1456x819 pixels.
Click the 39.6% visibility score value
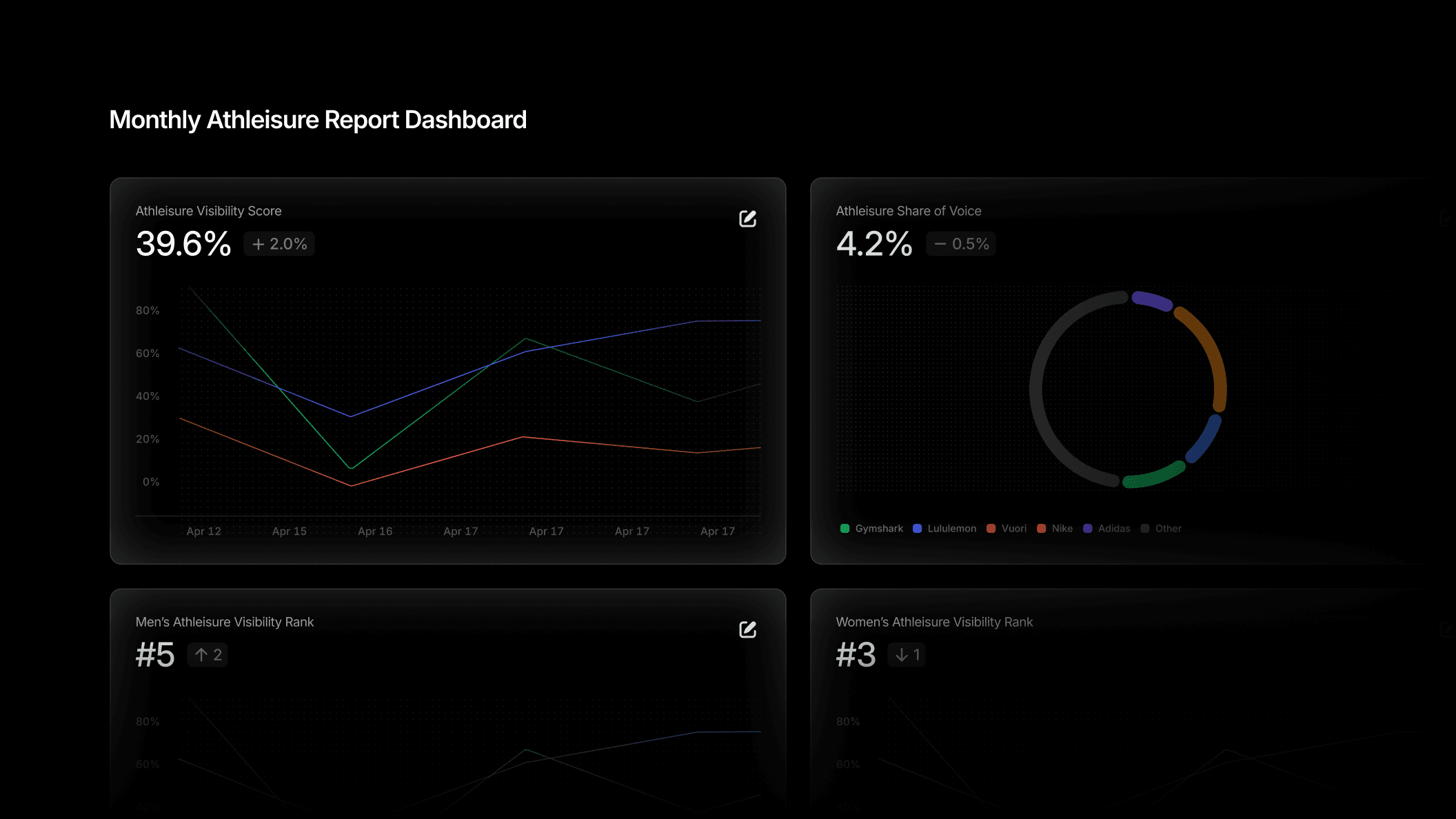click(183, 244)
